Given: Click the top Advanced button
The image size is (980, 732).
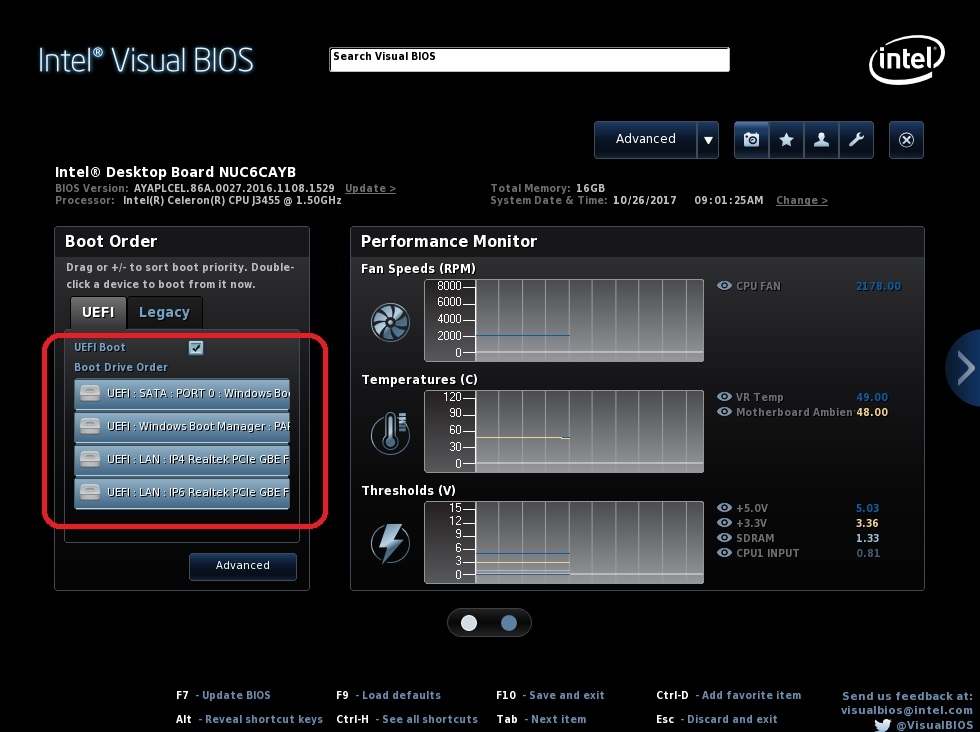Looking at the screenshot, I should coord(646,139).
